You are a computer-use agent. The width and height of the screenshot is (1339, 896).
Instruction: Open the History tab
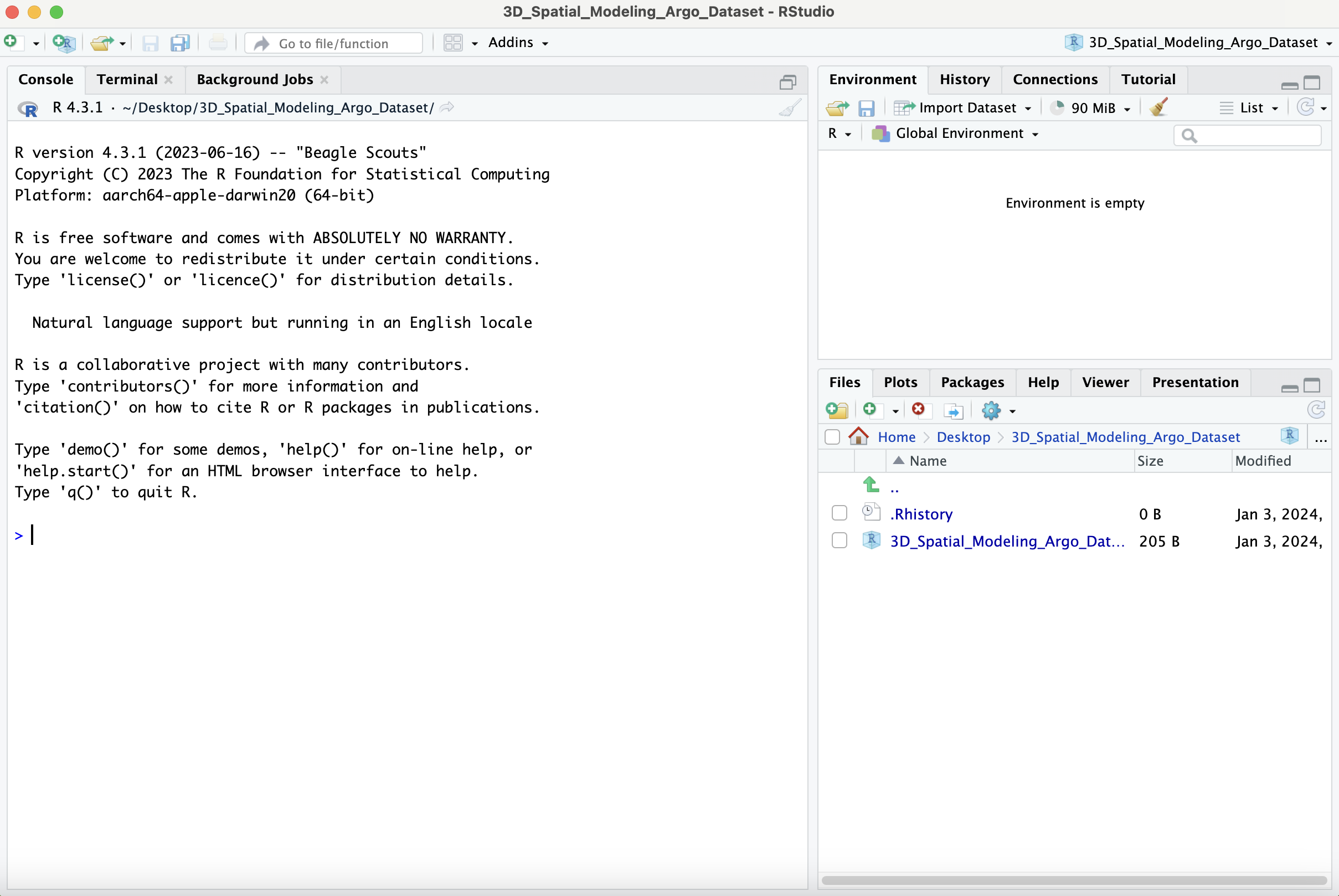(x=964, y=79)
